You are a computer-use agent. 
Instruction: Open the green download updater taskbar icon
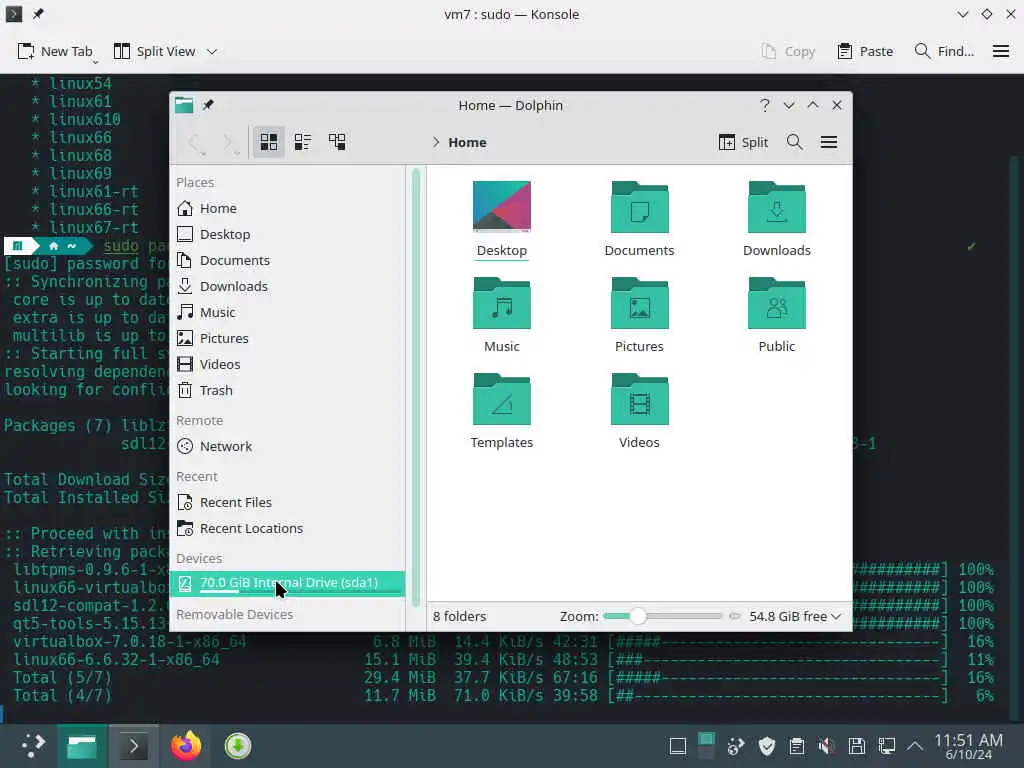[x=238, y=746]
